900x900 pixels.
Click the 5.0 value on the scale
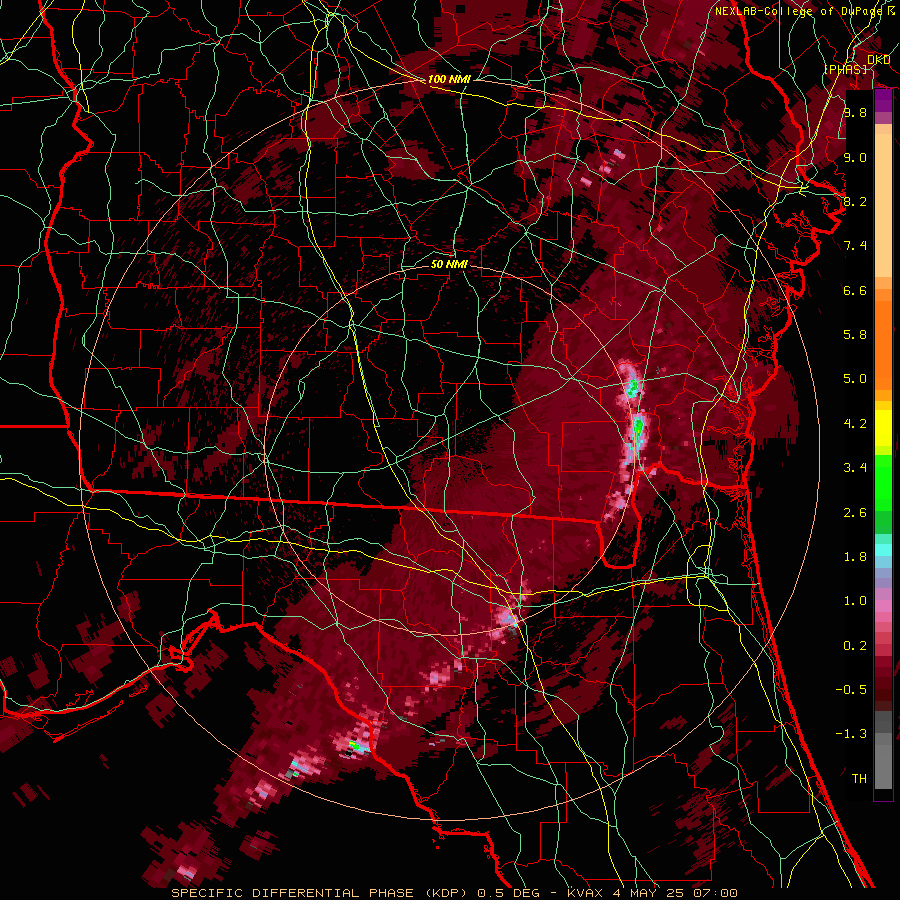(x=855, y=379)
